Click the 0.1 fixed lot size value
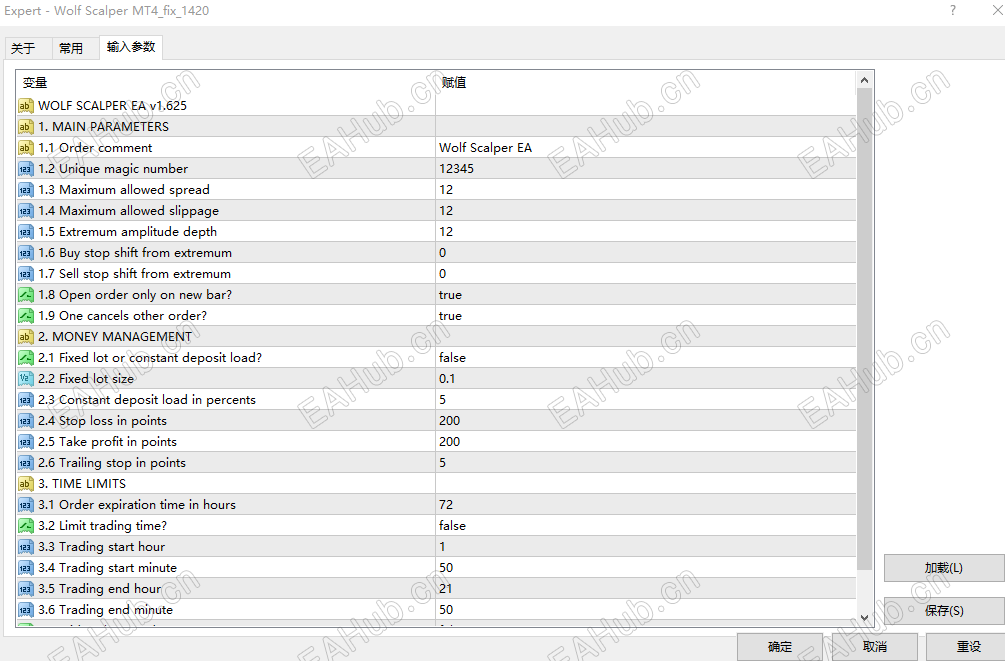 point(447,379)
